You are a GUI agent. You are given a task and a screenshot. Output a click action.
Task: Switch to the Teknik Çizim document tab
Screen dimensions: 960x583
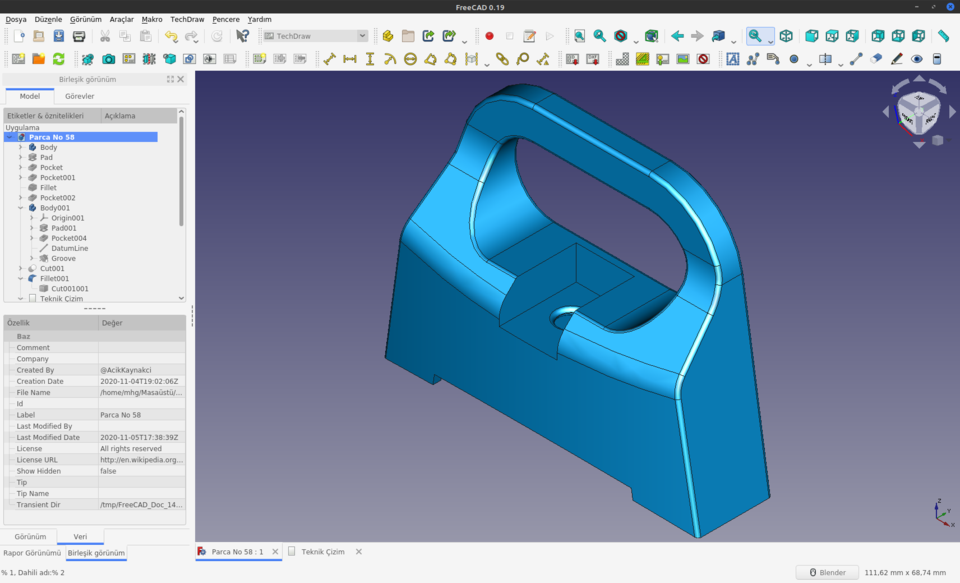pyautogui.click(x=322, y=552)
